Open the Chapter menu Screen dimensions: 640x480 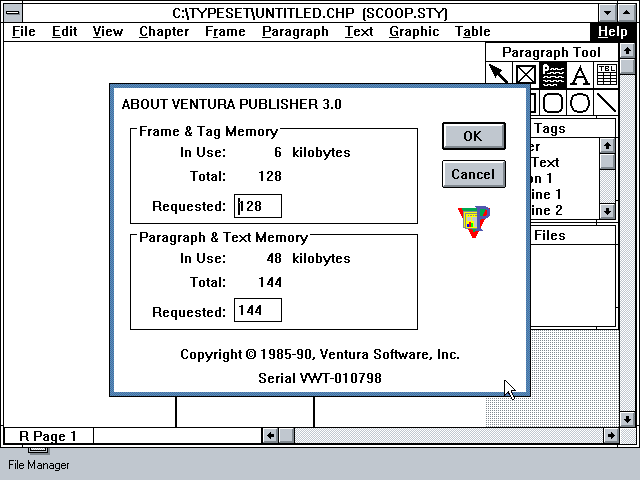pyautogui.click(x=164, y=31)
